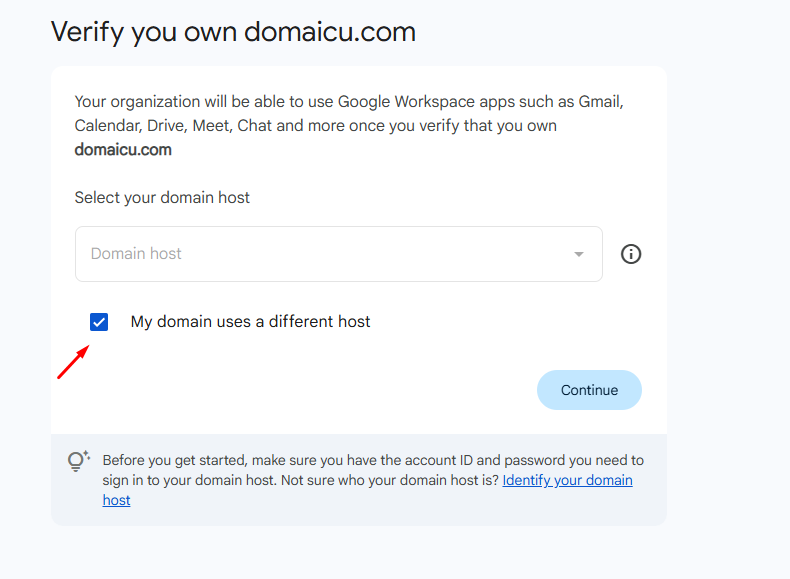Screen dimensions: 790x579
Task: Click the Continue button
Action: tap(589, 390)
